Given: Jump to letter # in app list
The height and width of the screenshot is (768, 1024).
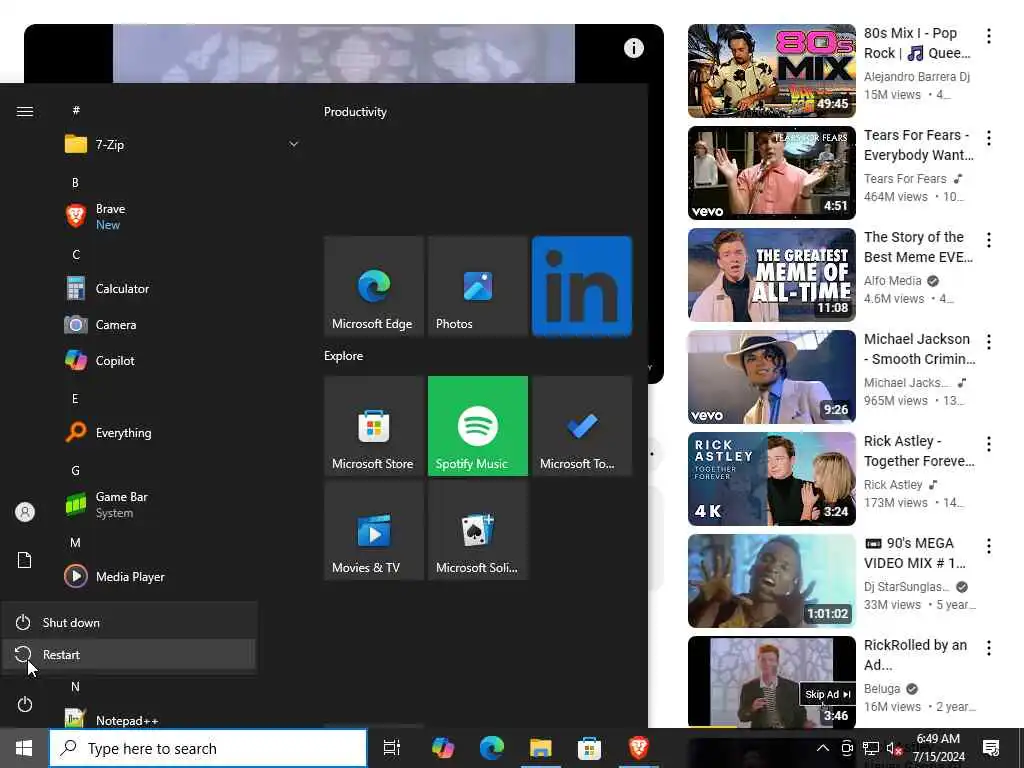Looking at the screenshot, I should tap(76, 110).
